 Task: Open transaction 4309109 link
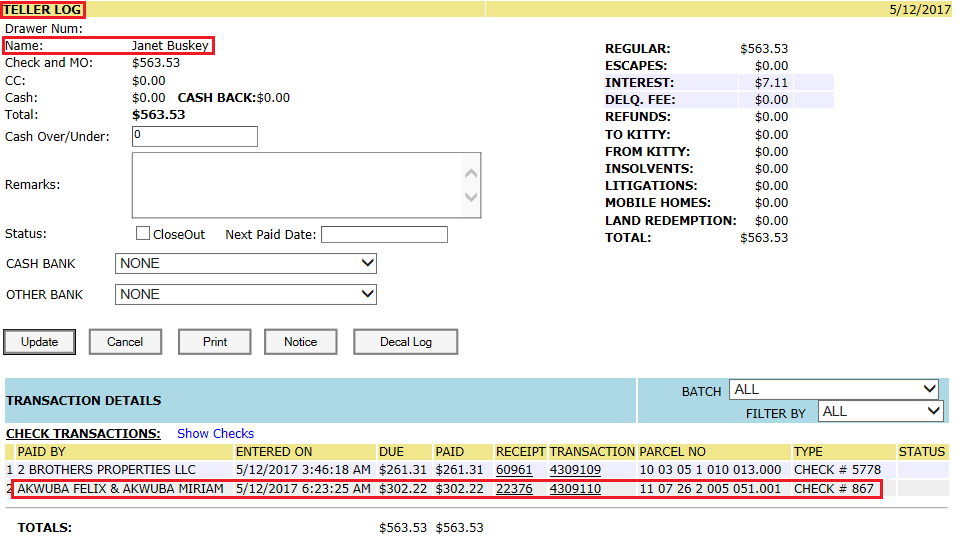[575, 470]
